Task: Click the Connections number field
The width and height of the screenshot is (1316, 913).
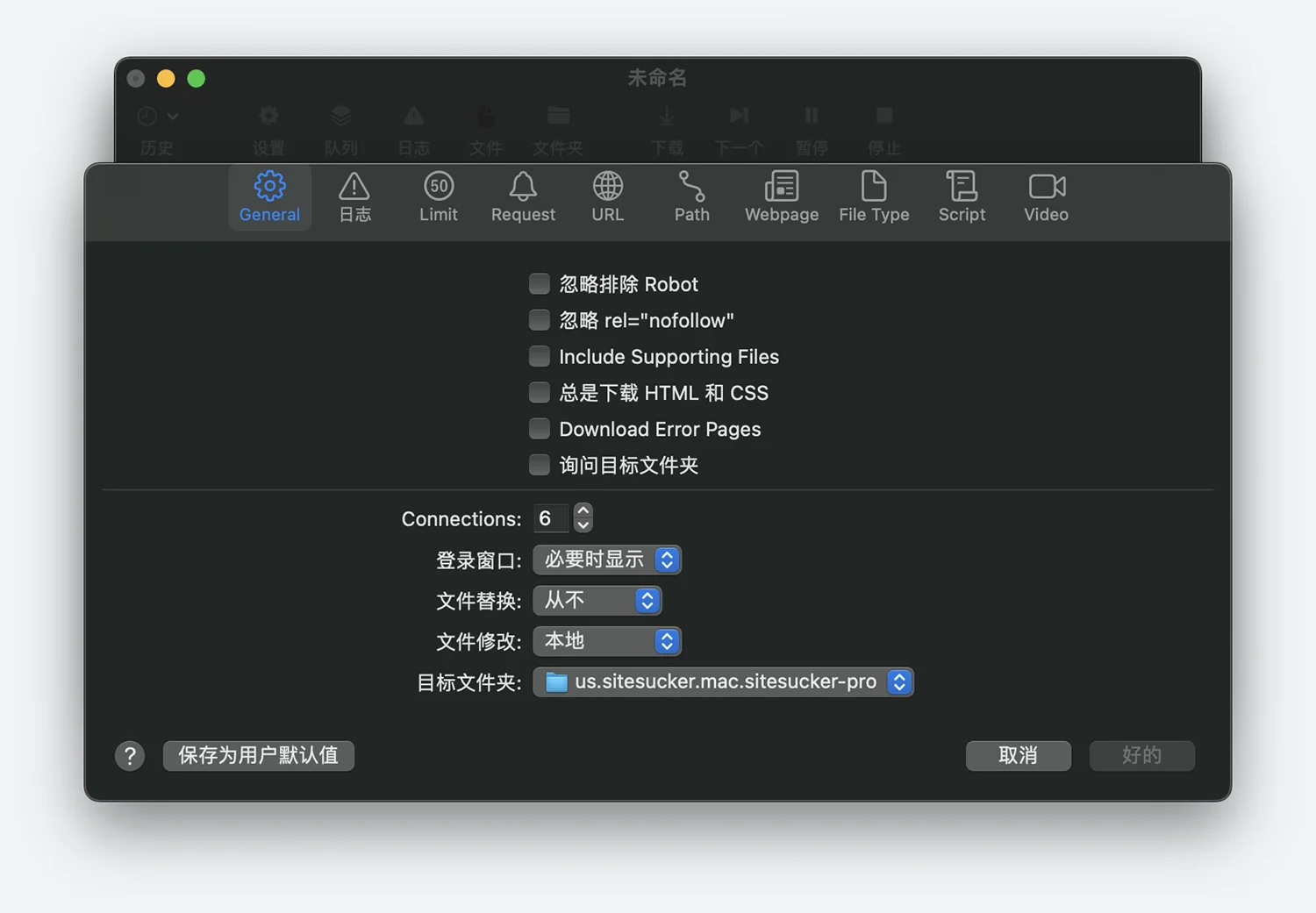Action: tap(550, 518)
